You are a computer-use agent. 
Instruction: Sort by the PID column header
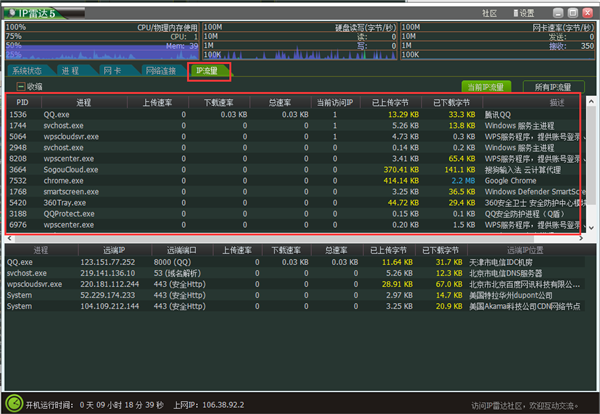coord(20,102)
